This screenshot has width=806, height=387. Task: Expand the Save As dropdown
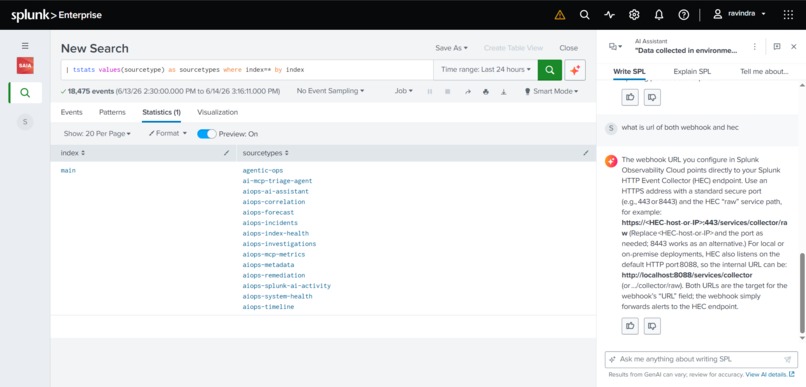tap(451, 48)
